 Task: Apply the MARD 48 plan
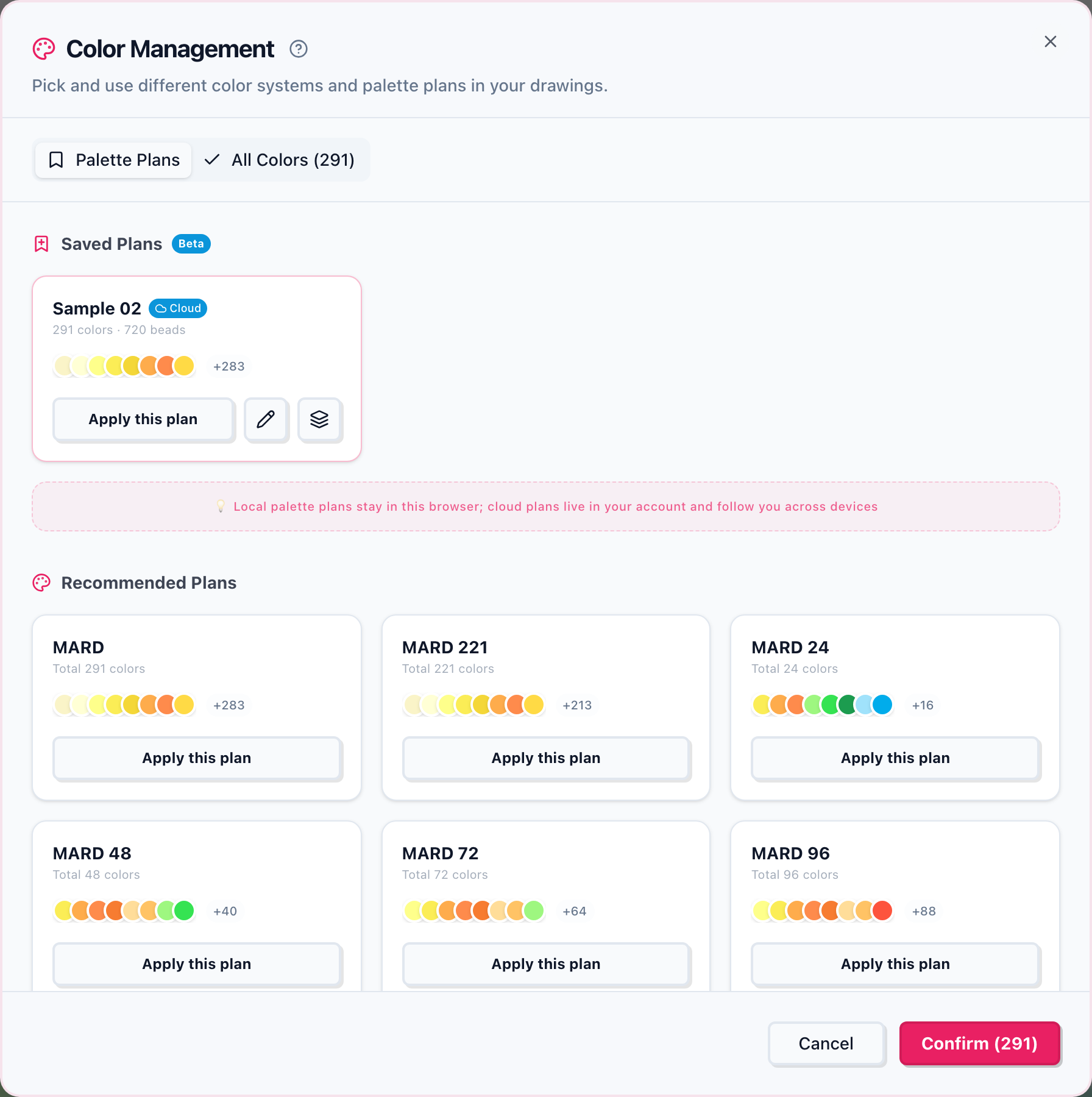click(x=197, y=964)
